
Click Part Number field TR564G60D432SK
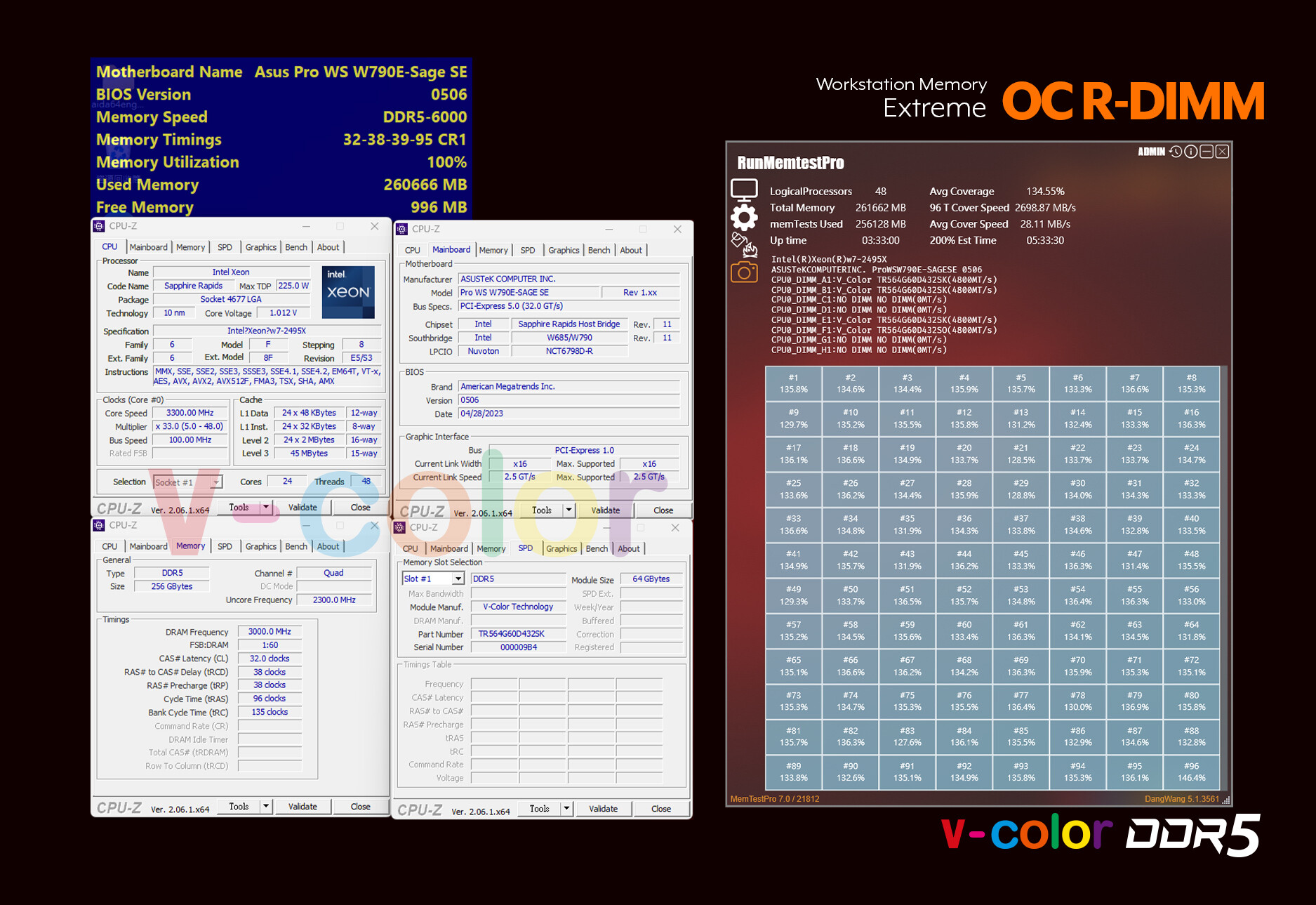coord(518,634)
